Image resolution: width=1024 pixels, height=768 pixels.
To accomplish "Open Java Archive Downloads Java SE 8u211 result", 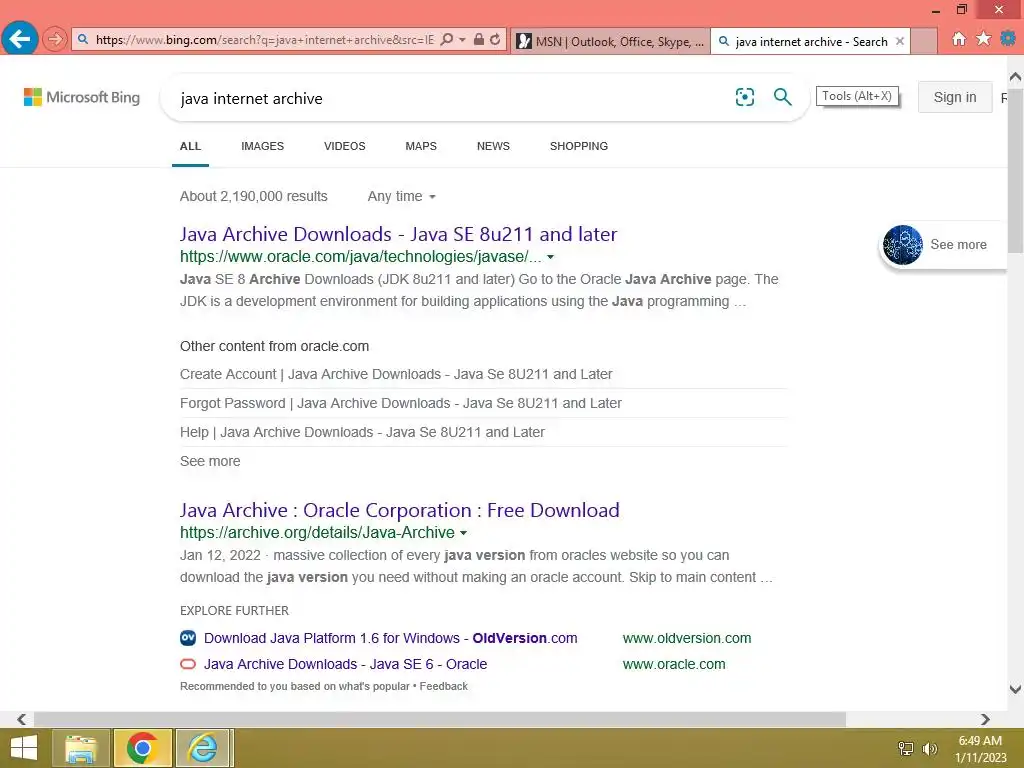I will point(398,234).
